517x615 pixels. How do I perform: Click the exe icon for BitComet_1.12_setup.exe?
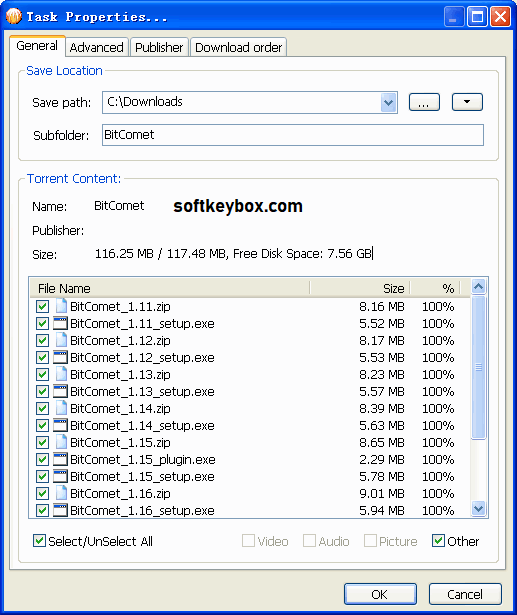60,357
